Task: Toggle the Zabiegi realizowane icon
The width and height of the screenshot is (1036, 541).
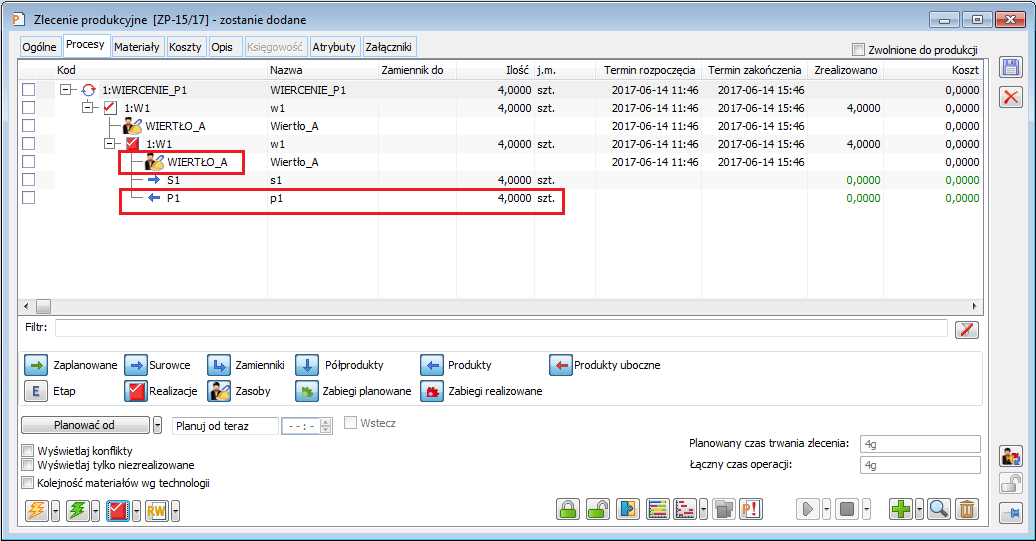Action: tap(431, 391)
